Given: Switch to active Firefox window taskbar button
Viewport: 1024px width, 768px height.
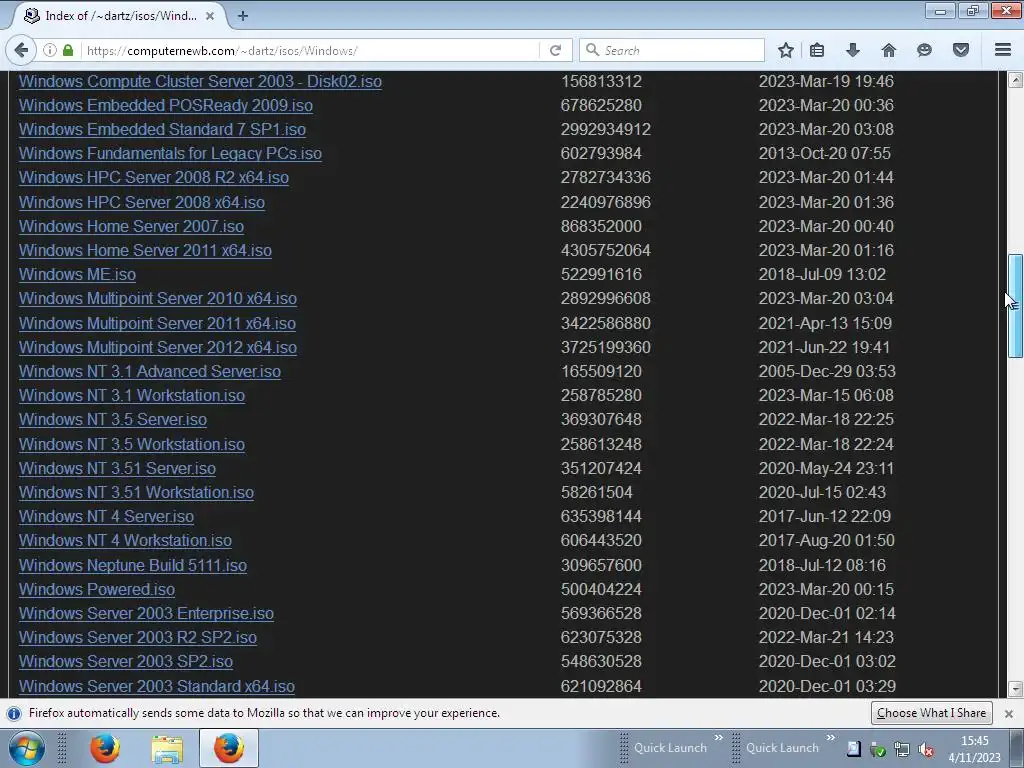Looking at the screenshot, I should pos(229,748).
